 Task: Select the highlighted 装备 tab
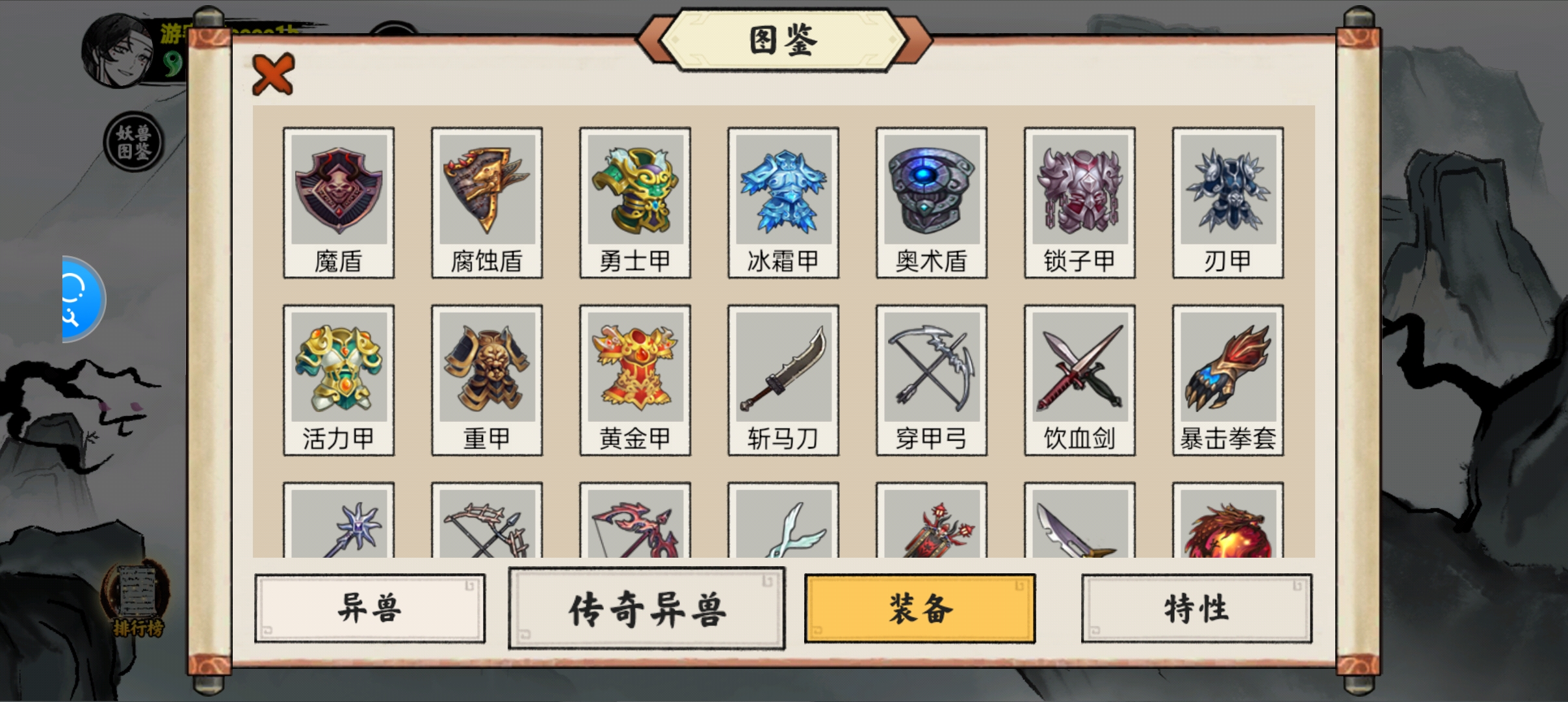point(920,608)
